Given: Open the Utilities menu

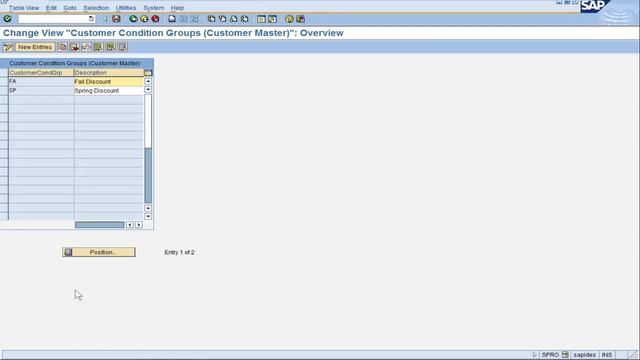Looking at the screenshot, I should coord(126,8).
